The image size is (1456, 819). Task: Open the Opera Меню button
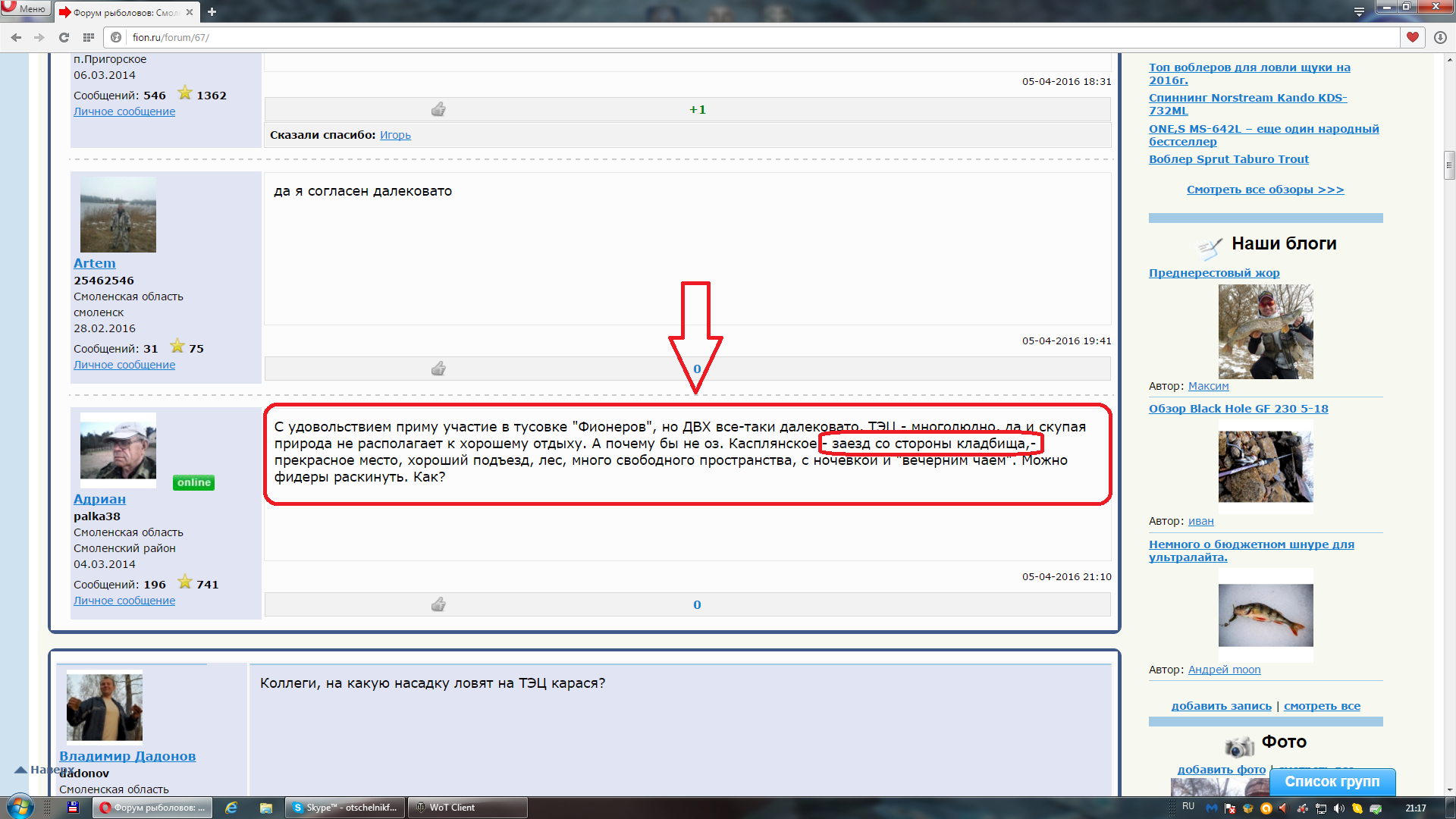(x=26, y=8)
